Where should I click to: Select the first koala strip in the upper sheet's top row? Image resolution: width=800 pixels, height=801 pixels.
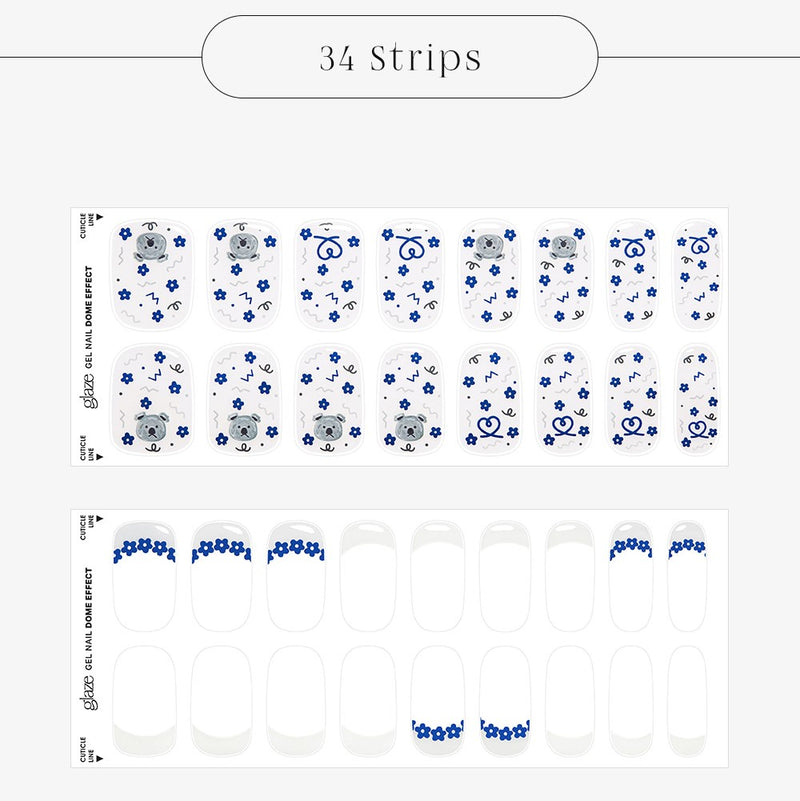coord(152,276)
